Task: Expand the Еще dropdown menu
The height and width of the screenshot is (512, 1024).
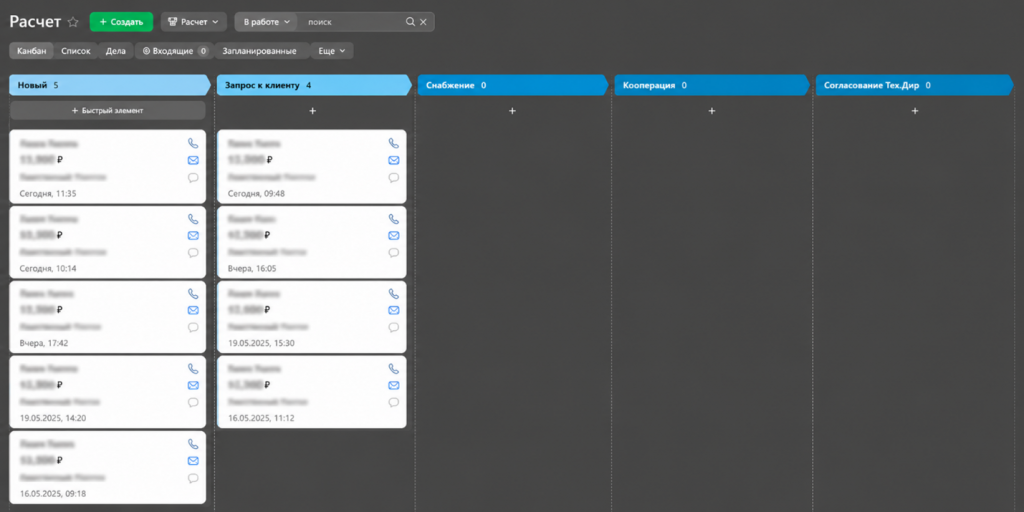Action: pos(332,51)
